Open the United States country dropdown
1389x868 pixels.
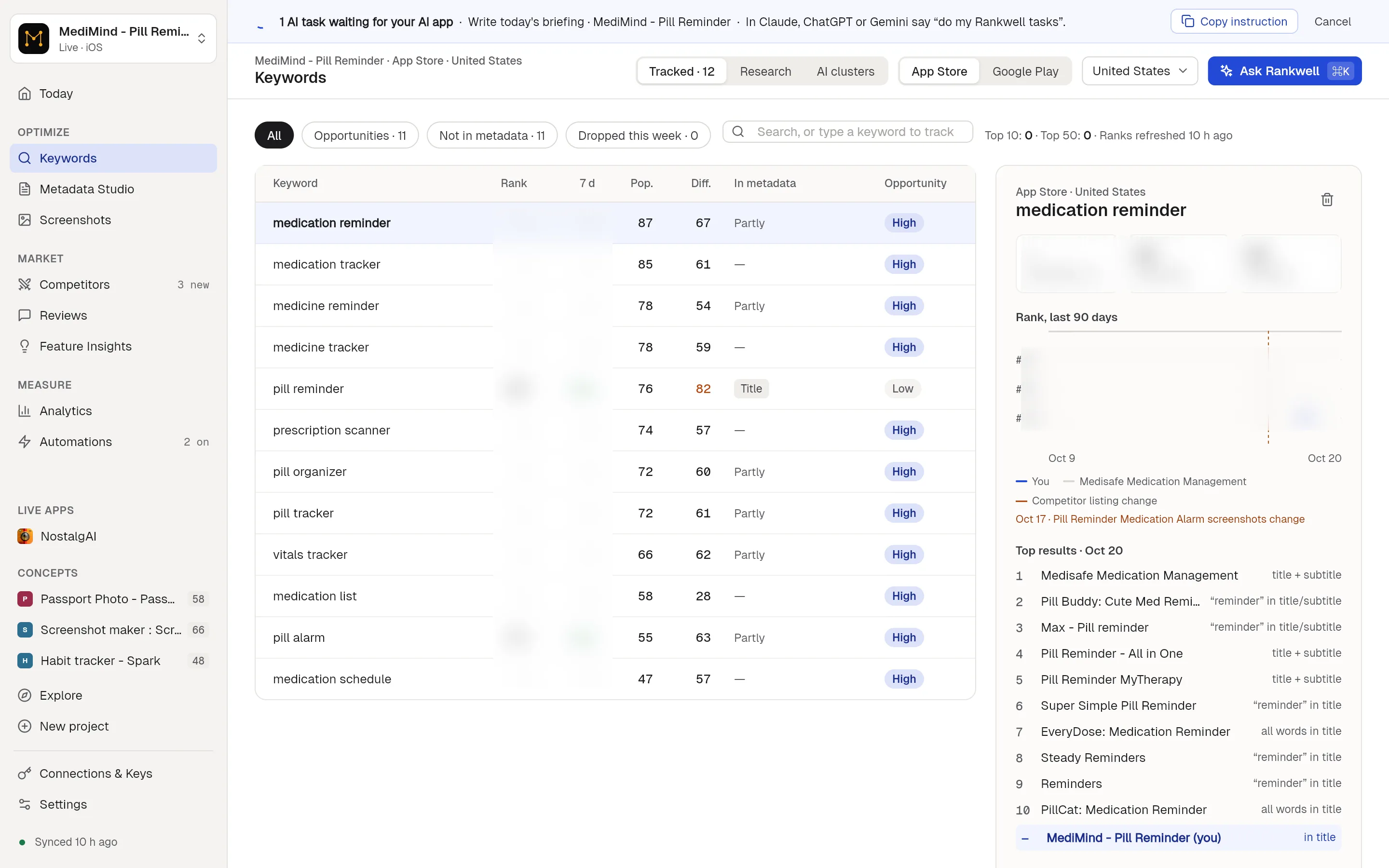point(1139,71)
